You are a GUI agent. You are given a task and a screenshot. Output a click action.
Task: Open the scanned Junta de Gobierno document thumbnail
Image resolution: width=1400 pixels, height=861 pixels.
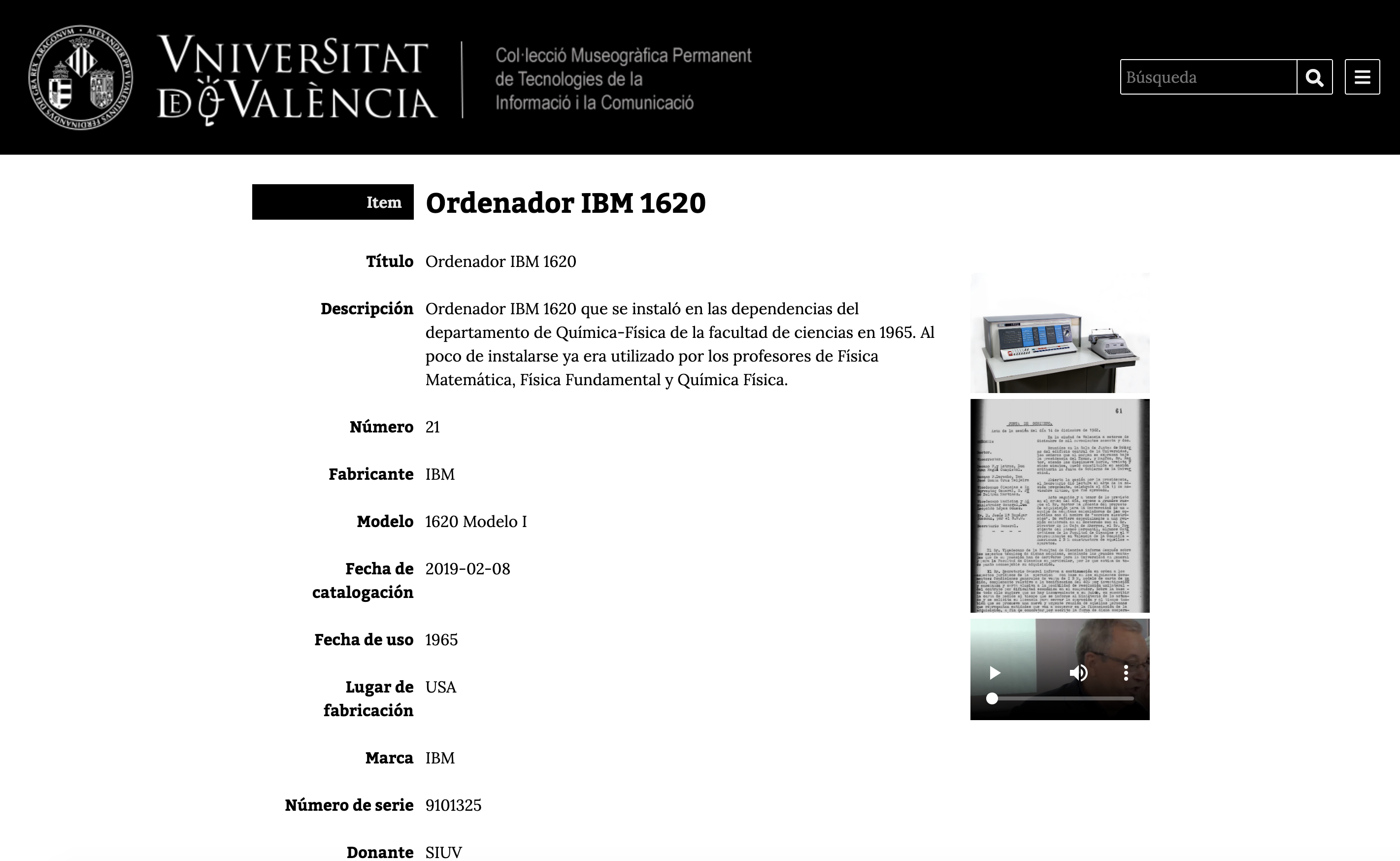pyautogui.click(x=1060, y=506)
